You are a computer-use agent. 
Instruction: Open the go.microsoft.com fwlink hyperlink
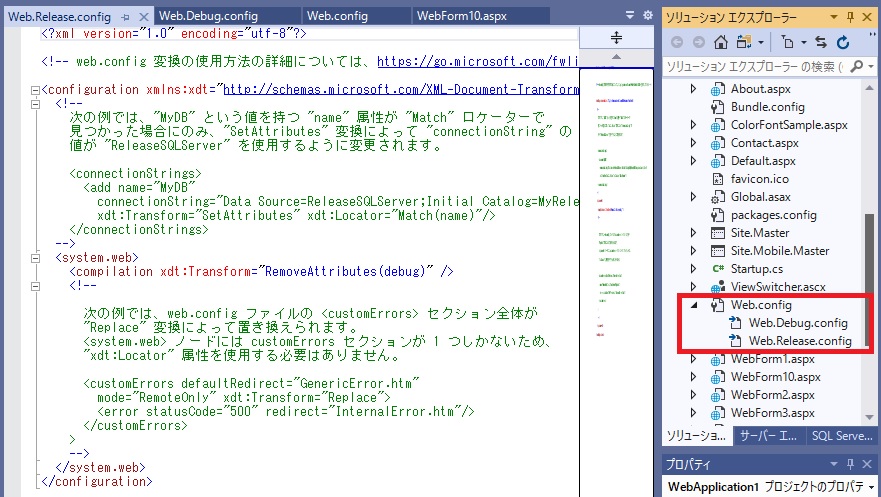pyautogui.click(x=478, y=61)
